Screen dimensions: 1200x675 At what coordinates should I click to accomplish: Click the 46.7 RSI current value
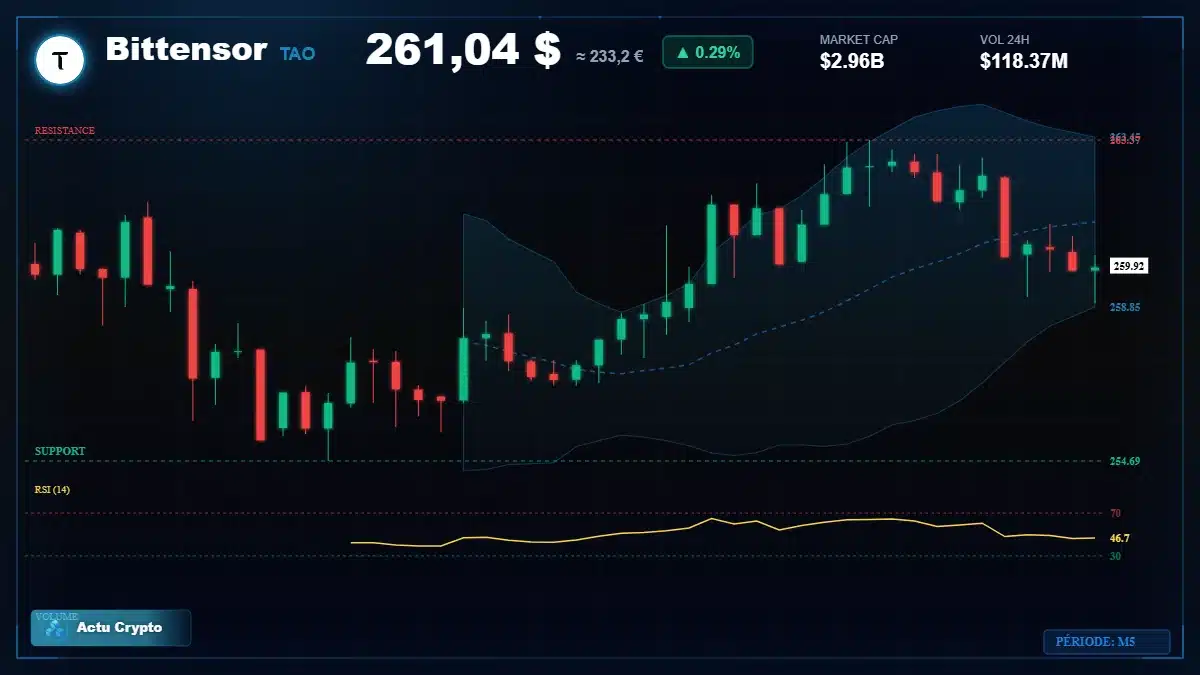click(1120, 538)
